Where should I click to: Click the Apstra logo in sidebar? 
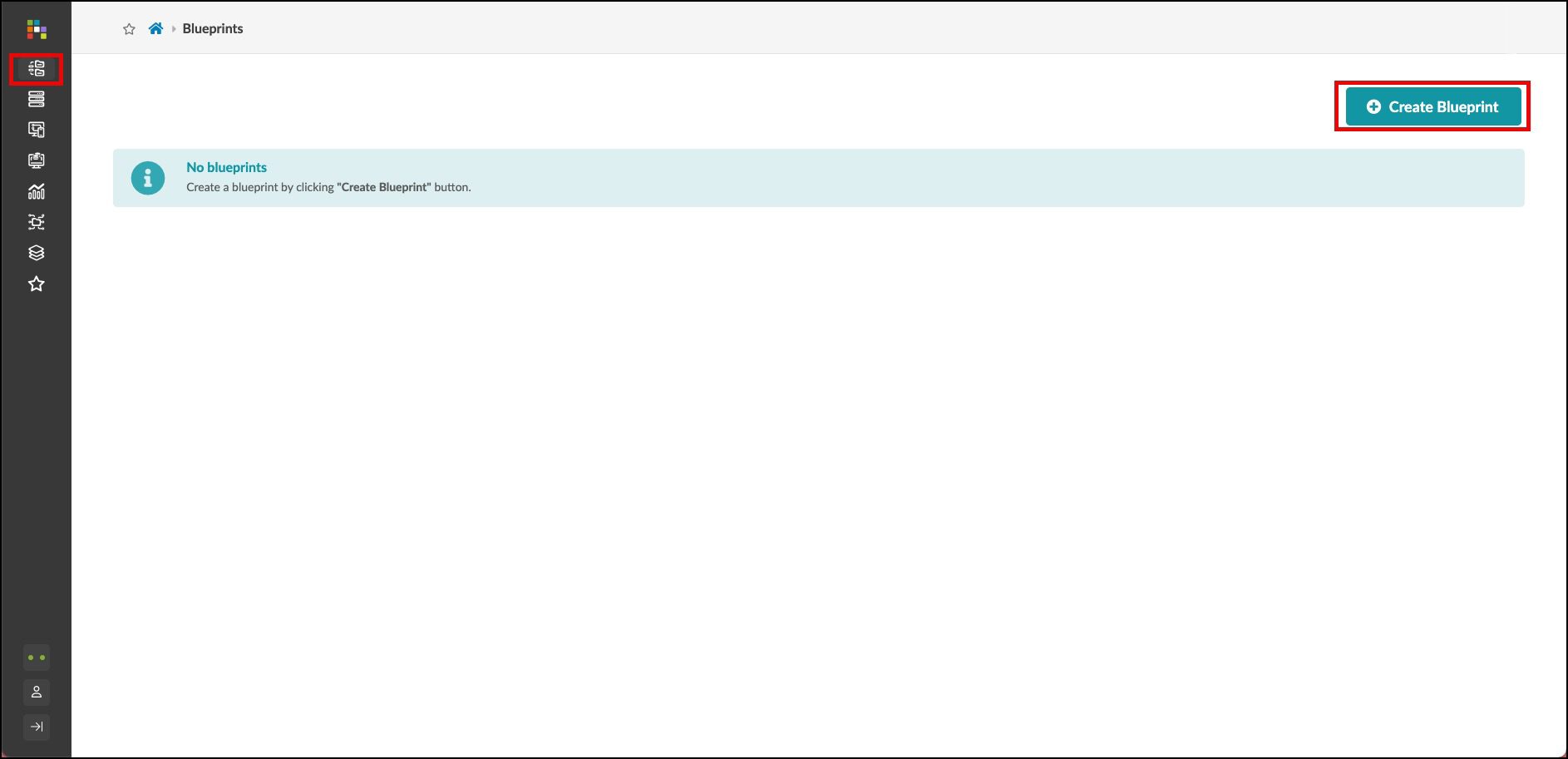36,30
